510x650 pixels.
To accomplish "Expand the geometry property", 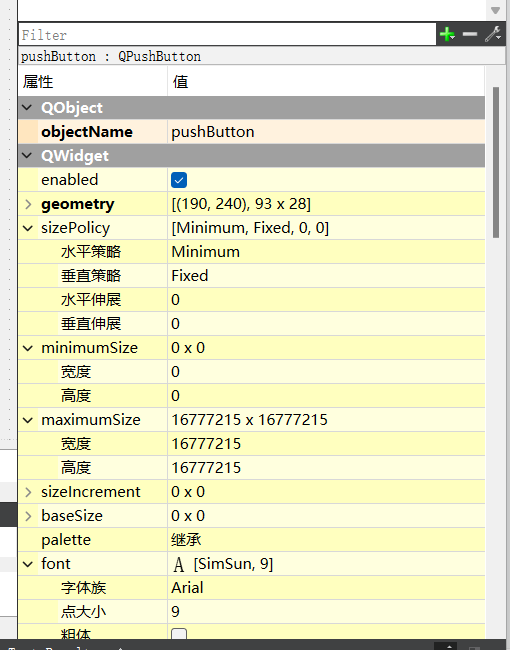I will point(28,204).
